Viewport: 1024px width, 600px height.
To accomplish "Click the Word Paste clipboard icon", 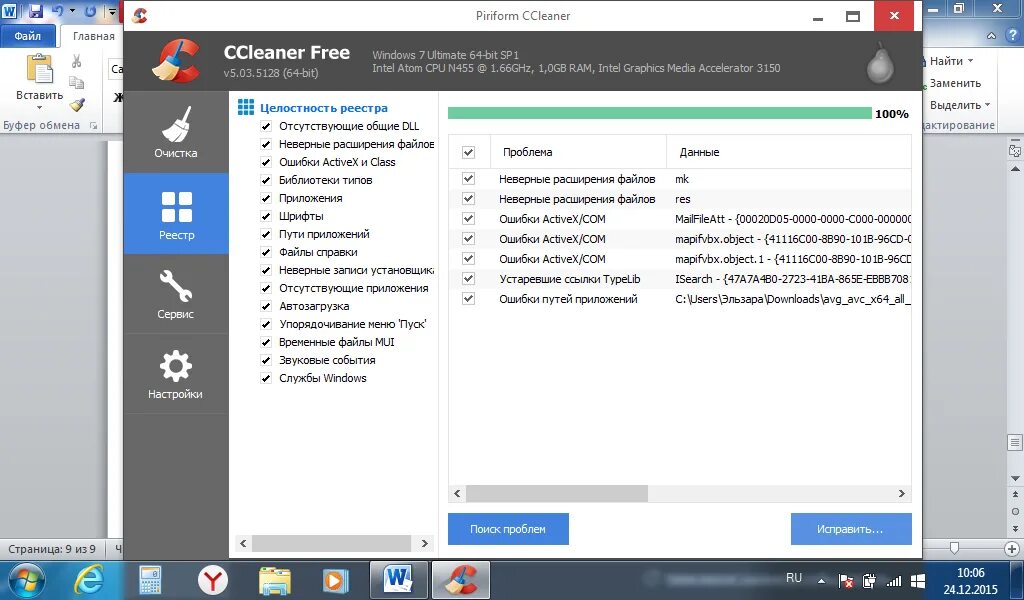I will pos(39,69).
